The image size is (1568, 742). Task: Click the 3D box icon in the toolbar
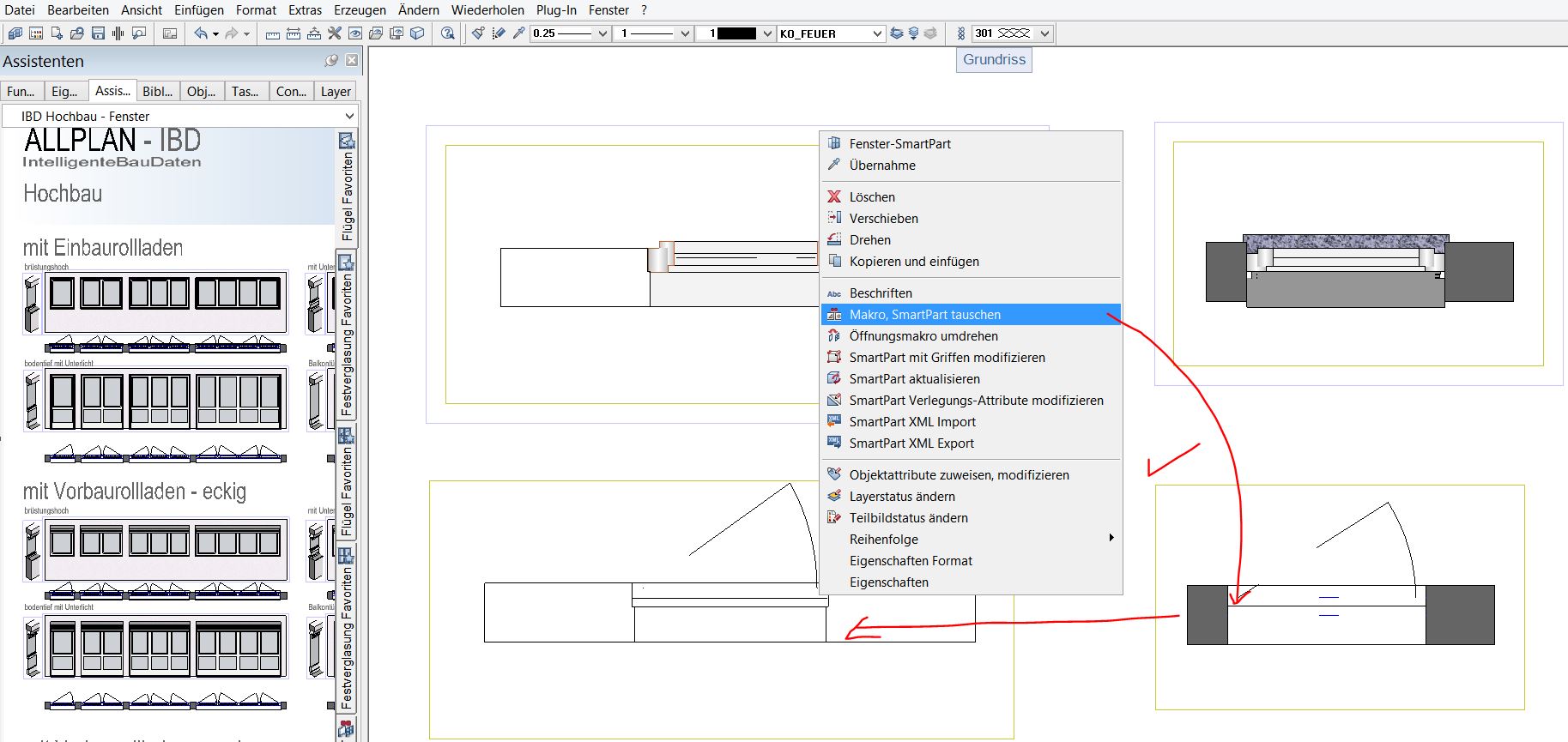[x=417, y=33]
